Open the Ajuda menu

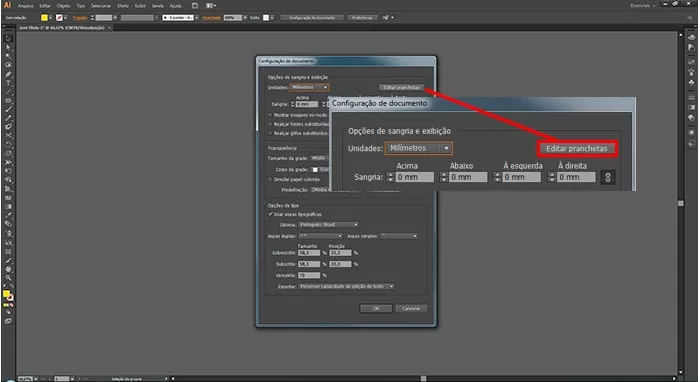point(175,6)
